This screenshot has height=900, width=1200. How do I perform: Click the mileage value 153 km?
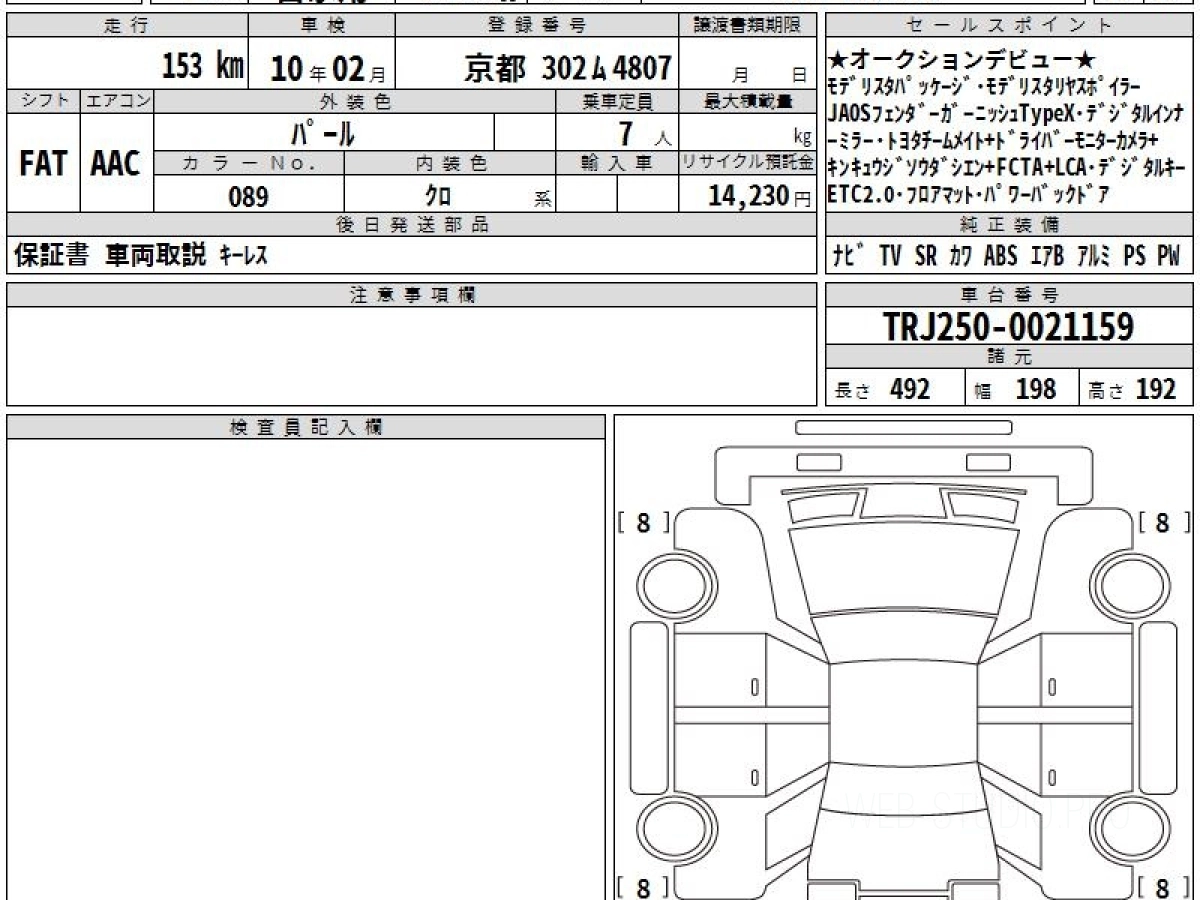pyautogui.click(x=203, y=69)
